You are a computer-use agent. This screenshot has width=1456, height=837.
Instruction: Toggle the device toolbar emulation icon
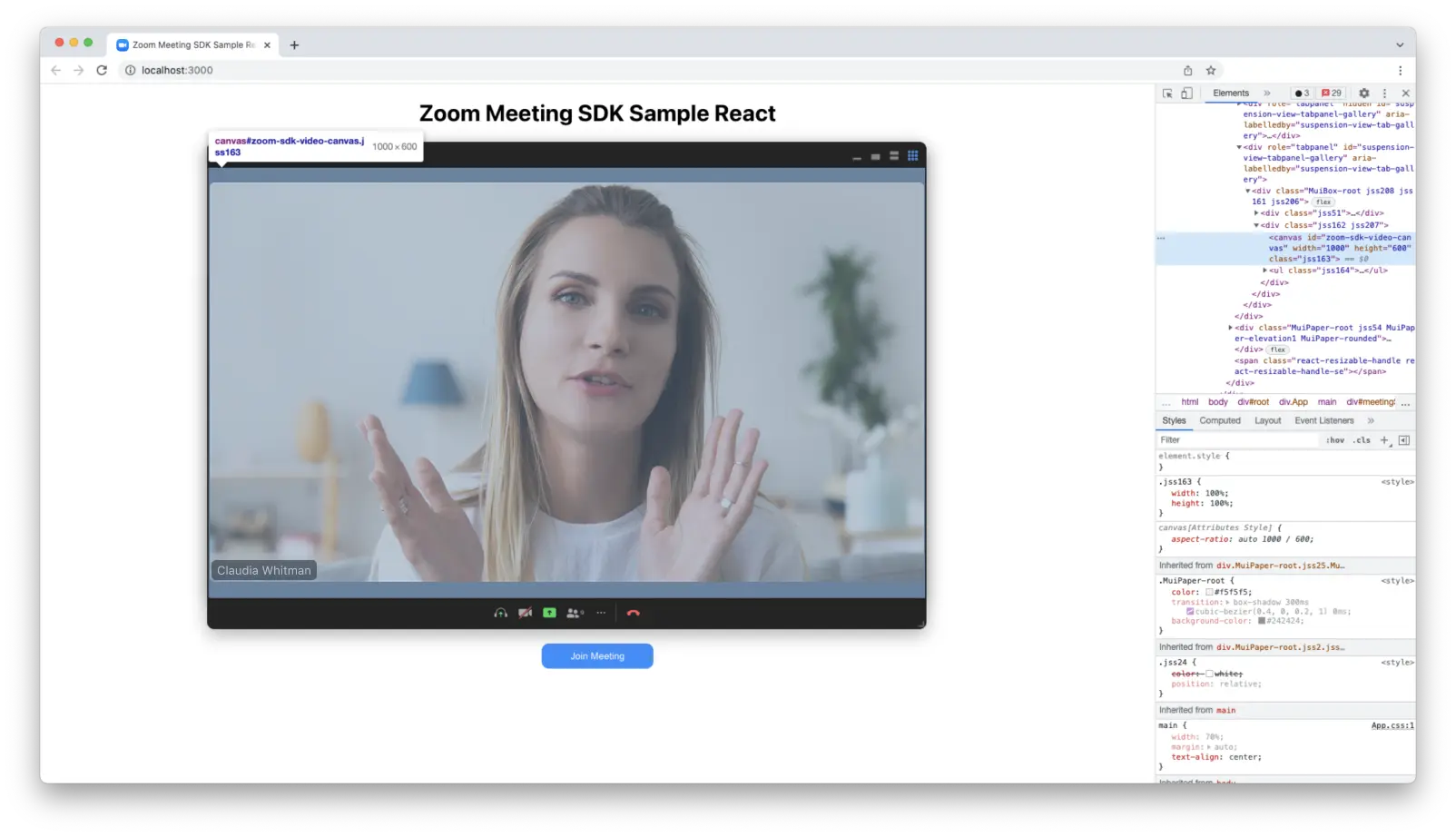(x=1186, y=94)
